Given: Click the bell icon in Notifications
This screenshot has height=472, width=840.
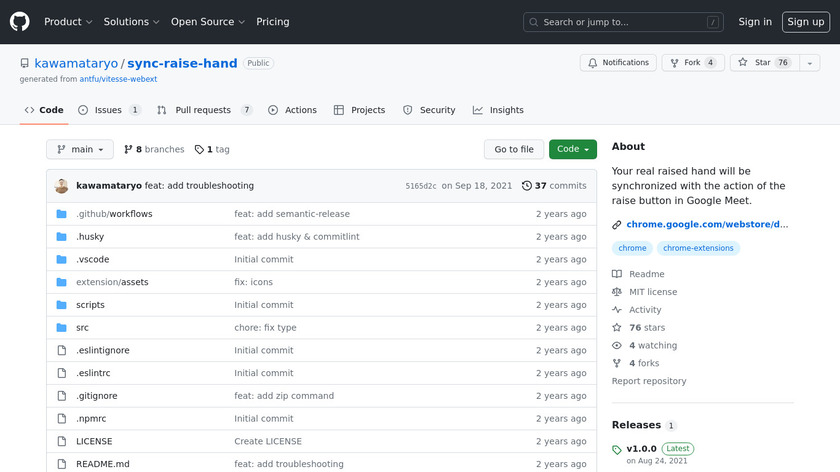Looking at the screenshot, I should [x=592, y=63].
